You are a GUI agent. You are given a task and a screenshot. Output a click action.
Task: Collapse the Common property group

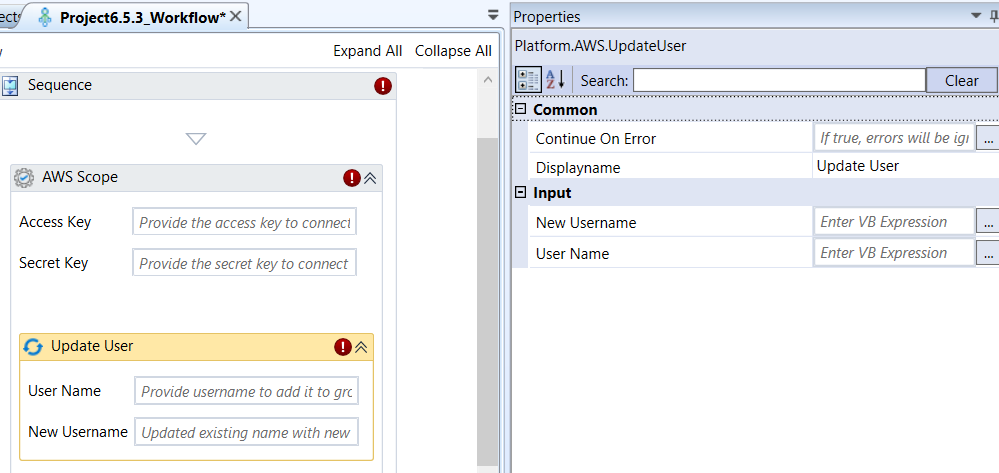click(x=521, y=109)
